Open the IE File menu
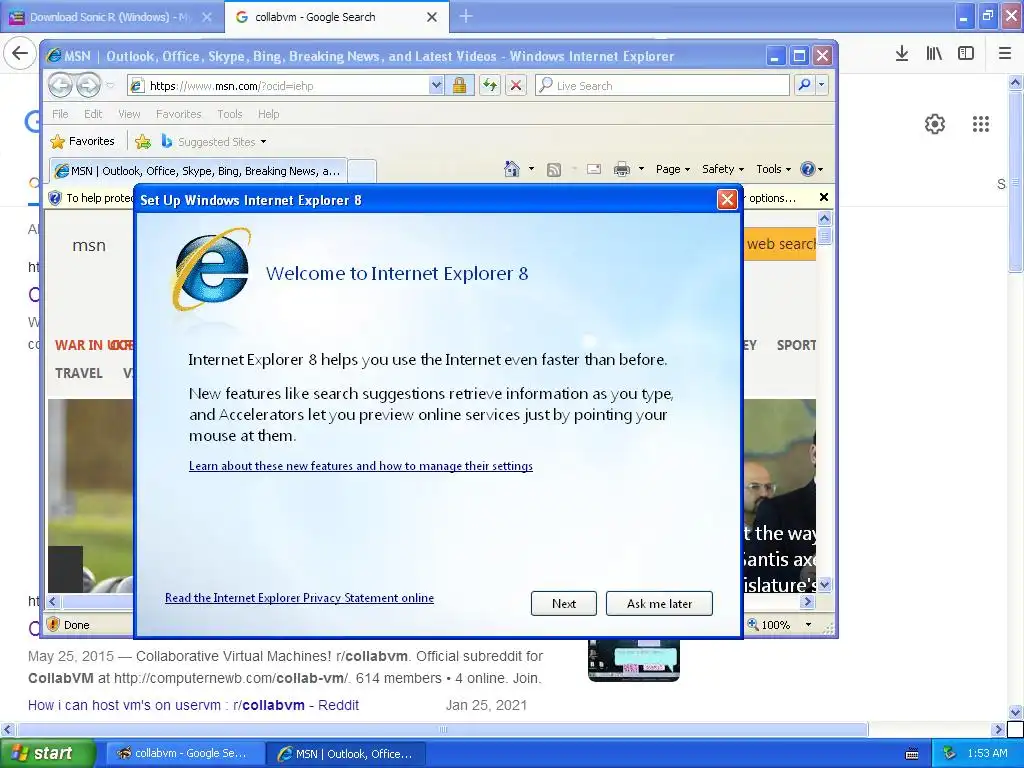The width and height of the screenshot is (1024, 768). pos(60,114)
